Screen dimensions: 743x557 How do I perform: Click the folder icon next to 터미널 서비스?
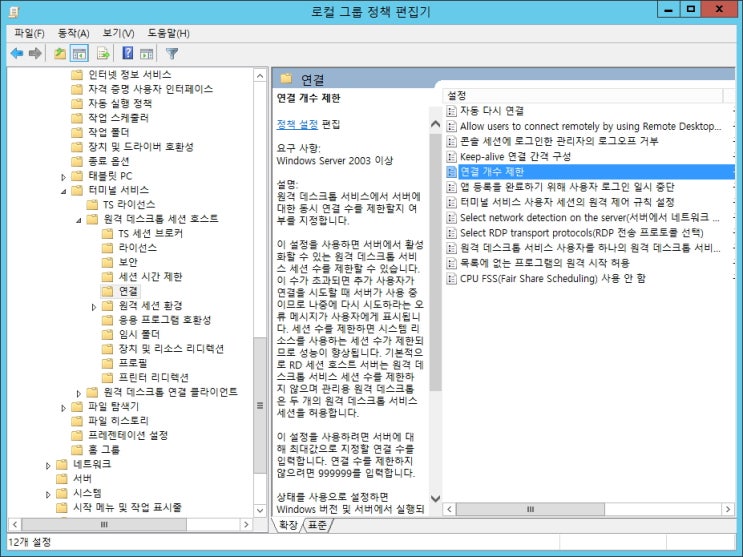77,190
